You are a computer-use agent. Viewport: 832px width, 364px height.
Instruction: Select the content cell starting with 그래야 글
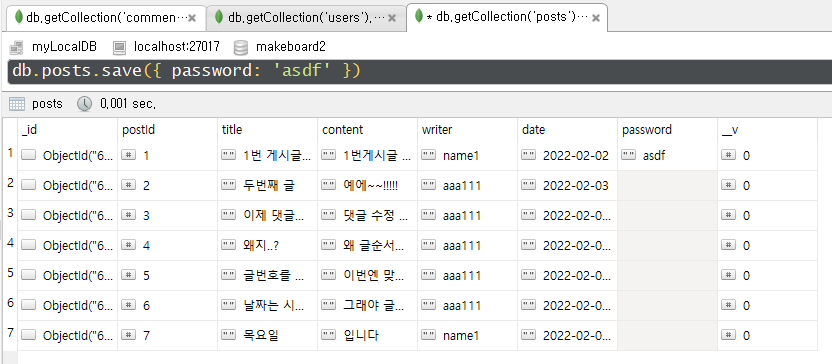coord(367,305)
